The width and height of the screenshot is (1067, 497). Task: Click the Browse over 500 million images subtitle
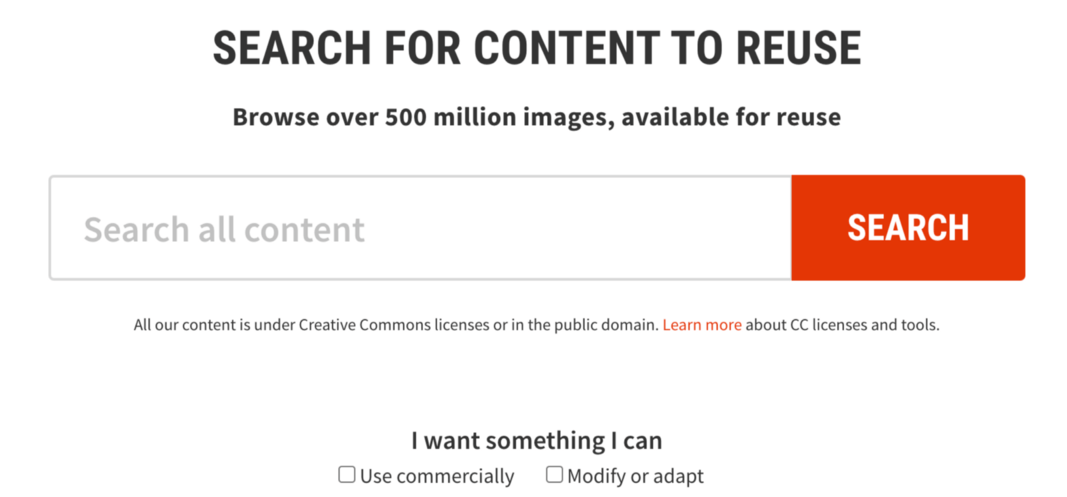point(537,117)
